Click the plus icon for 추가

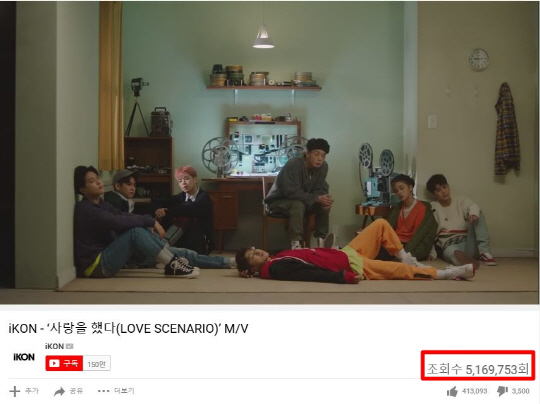pos(14,391)
